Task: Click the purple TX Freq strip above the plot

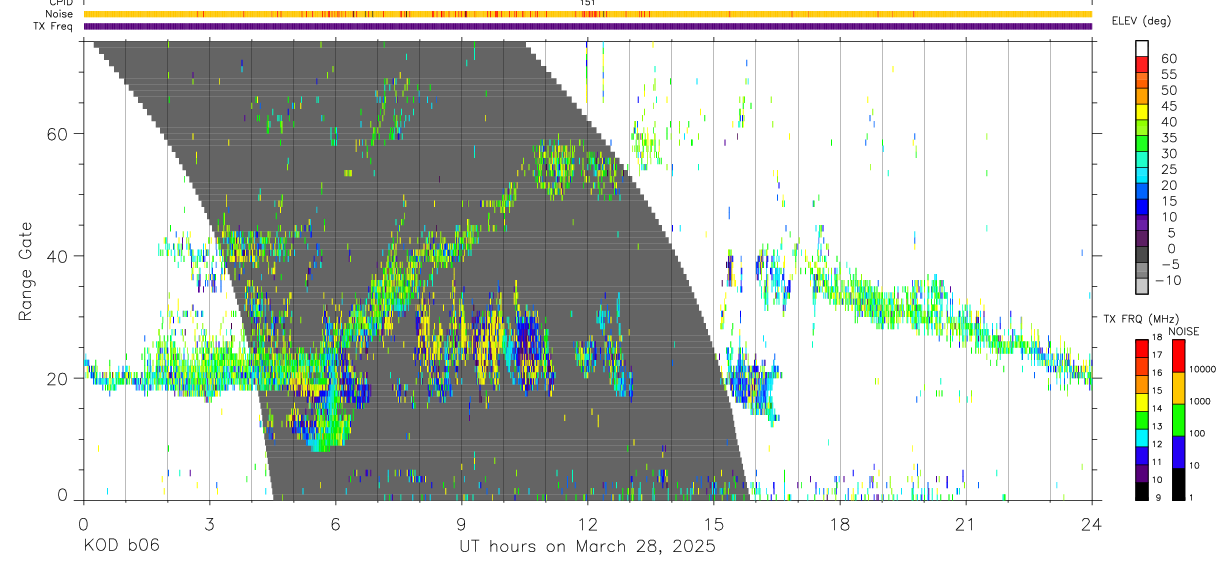Action: [x=587, y=26]
